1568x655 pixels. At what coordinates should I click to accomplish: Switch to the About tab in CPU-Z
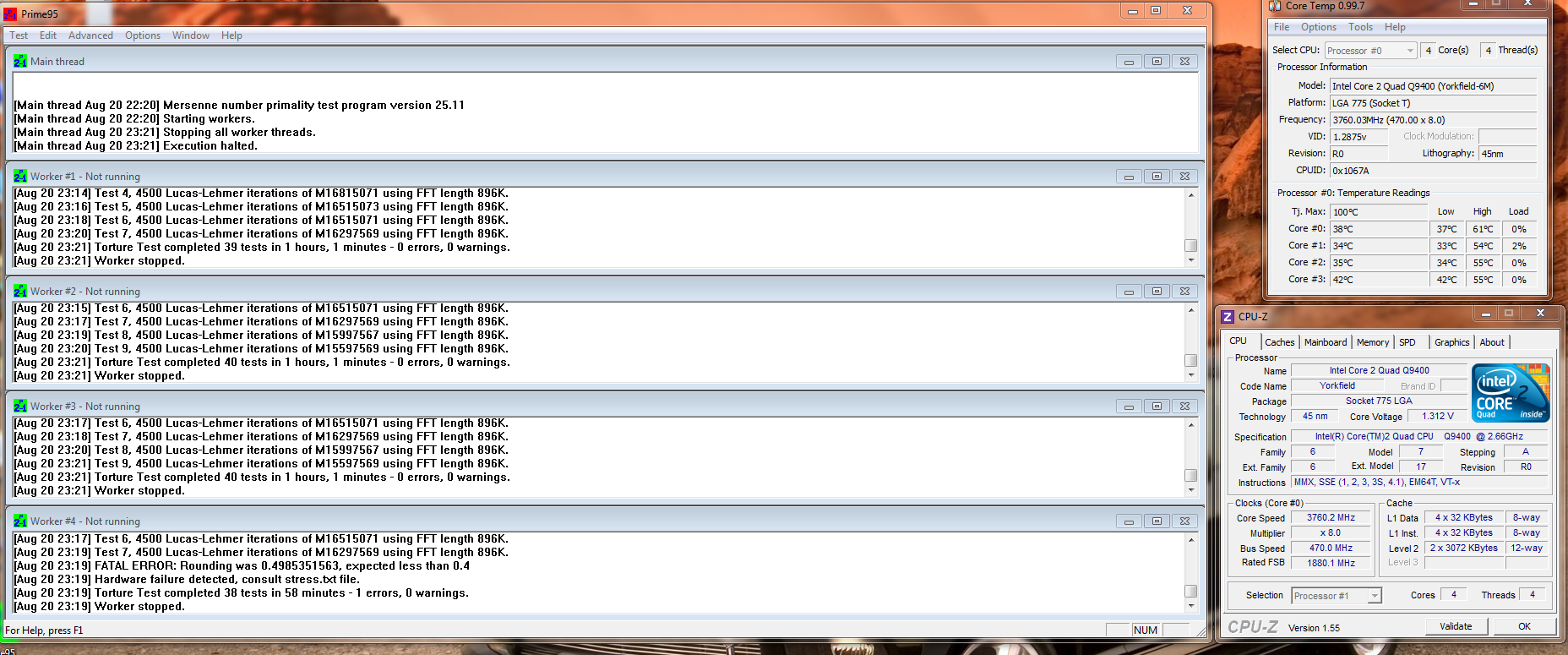pos(1492,342)
